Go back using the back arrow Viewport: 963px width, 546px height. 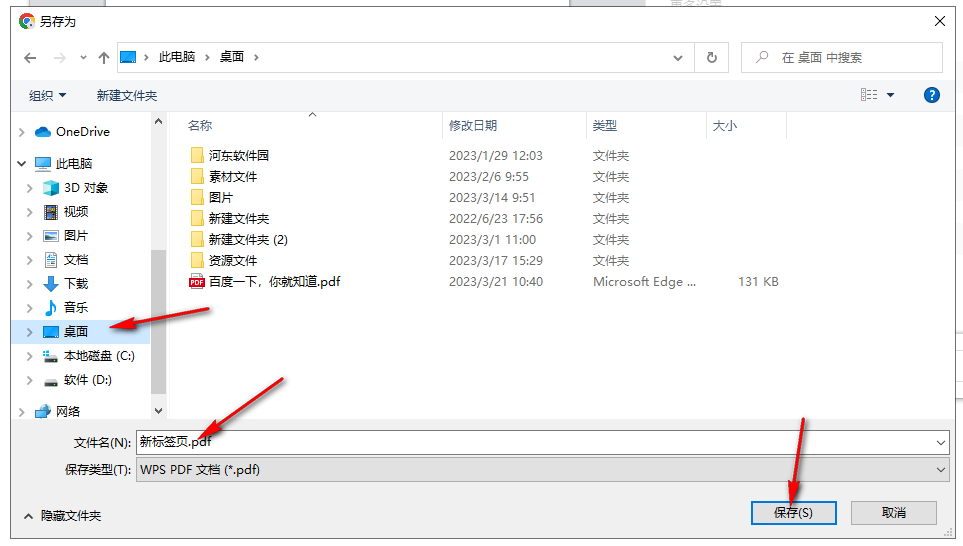tap(30, 58)
